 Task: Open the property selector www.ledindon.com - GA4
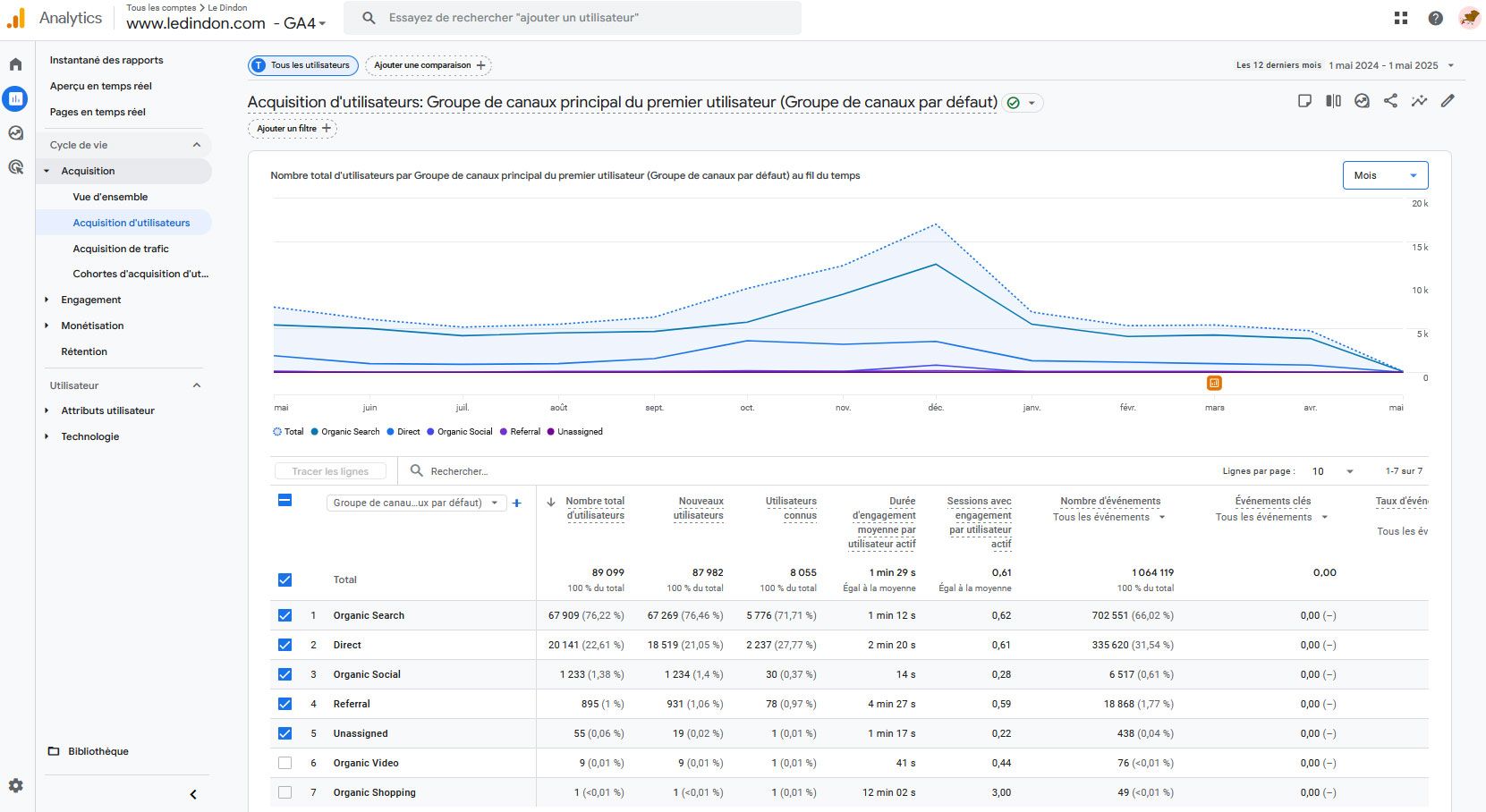(226, 23)
